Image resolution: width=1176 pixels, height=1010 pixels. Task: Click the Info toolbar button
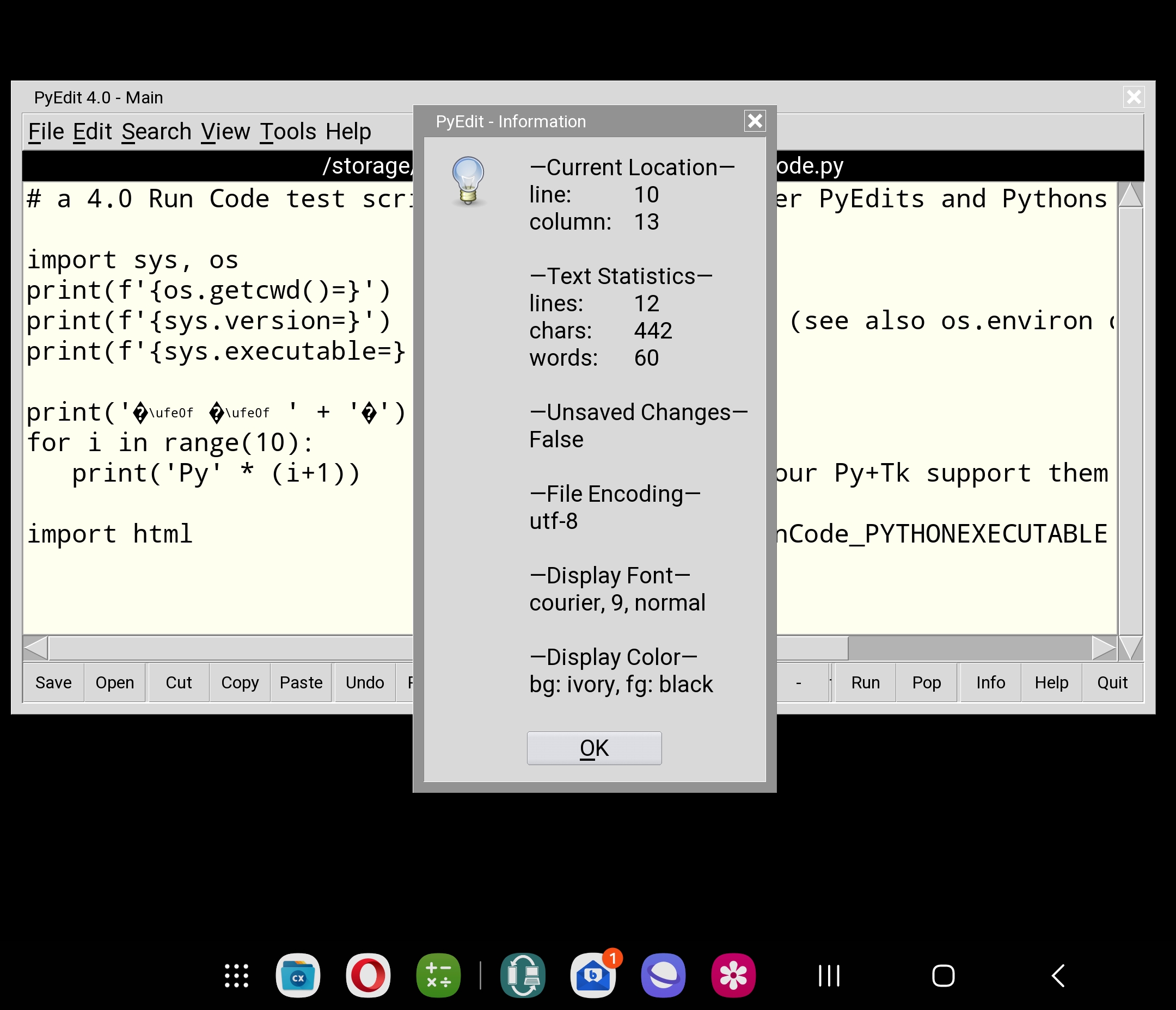point(990,682)
